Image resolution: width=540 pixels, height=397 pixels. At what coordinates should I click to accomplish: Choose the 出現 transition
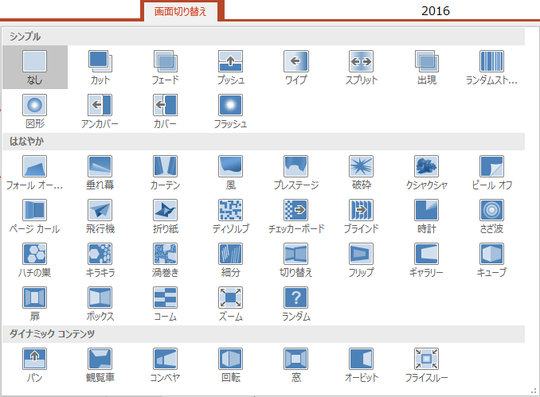pyautogui.click(x=426, y=67)
